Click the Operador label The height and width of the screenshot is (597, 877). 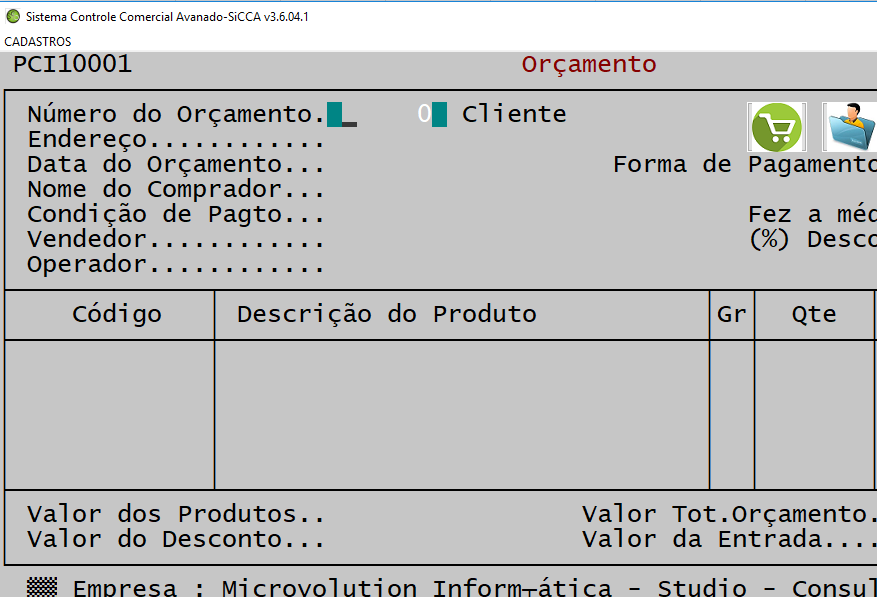click(176, 265)
